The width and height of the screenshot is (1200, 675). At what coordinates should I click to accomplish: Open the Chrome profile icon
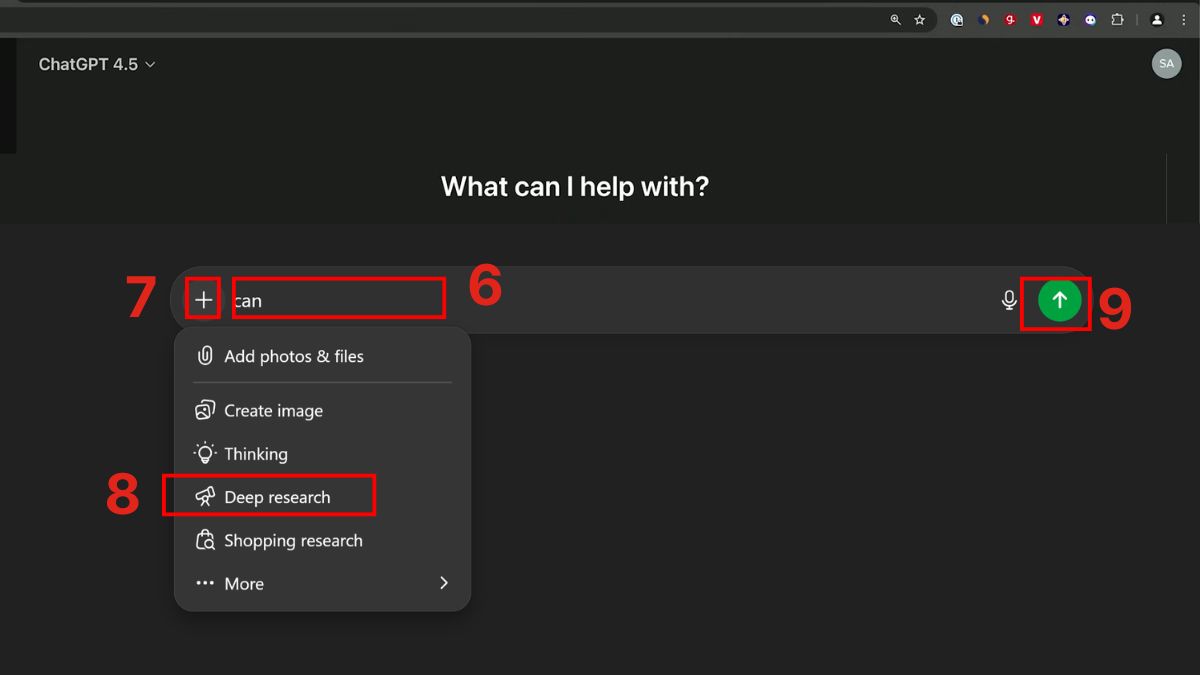(1157, 19)
